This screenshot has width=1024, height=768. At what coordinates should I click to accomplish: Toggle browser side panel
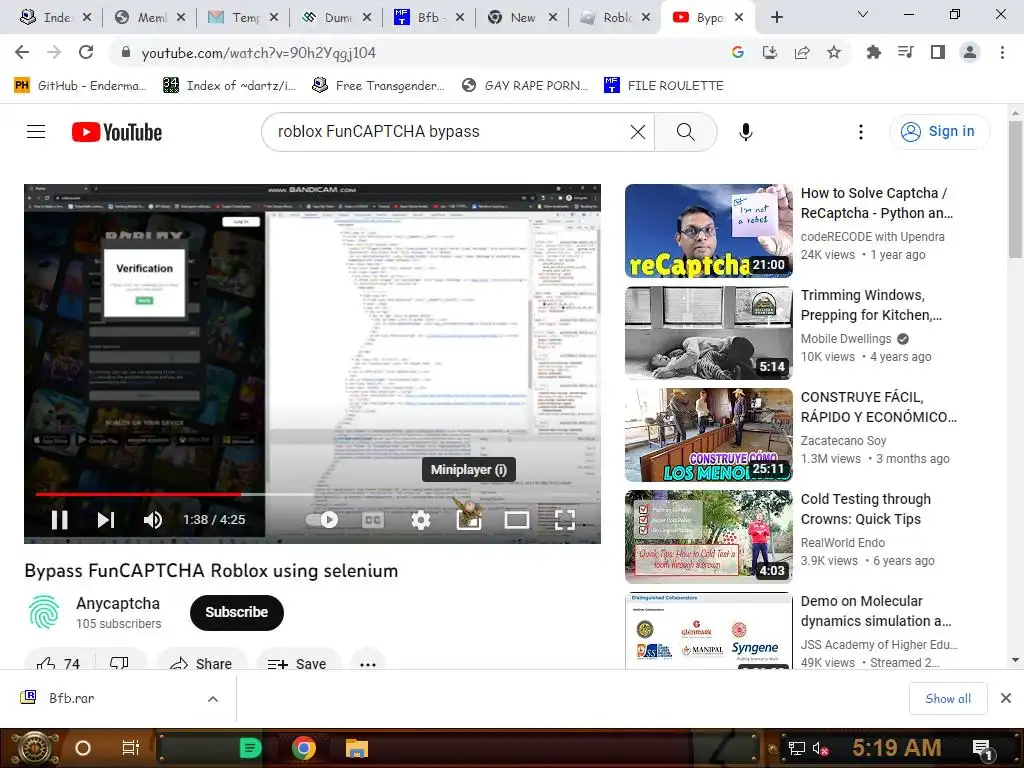tap(938, 52)
